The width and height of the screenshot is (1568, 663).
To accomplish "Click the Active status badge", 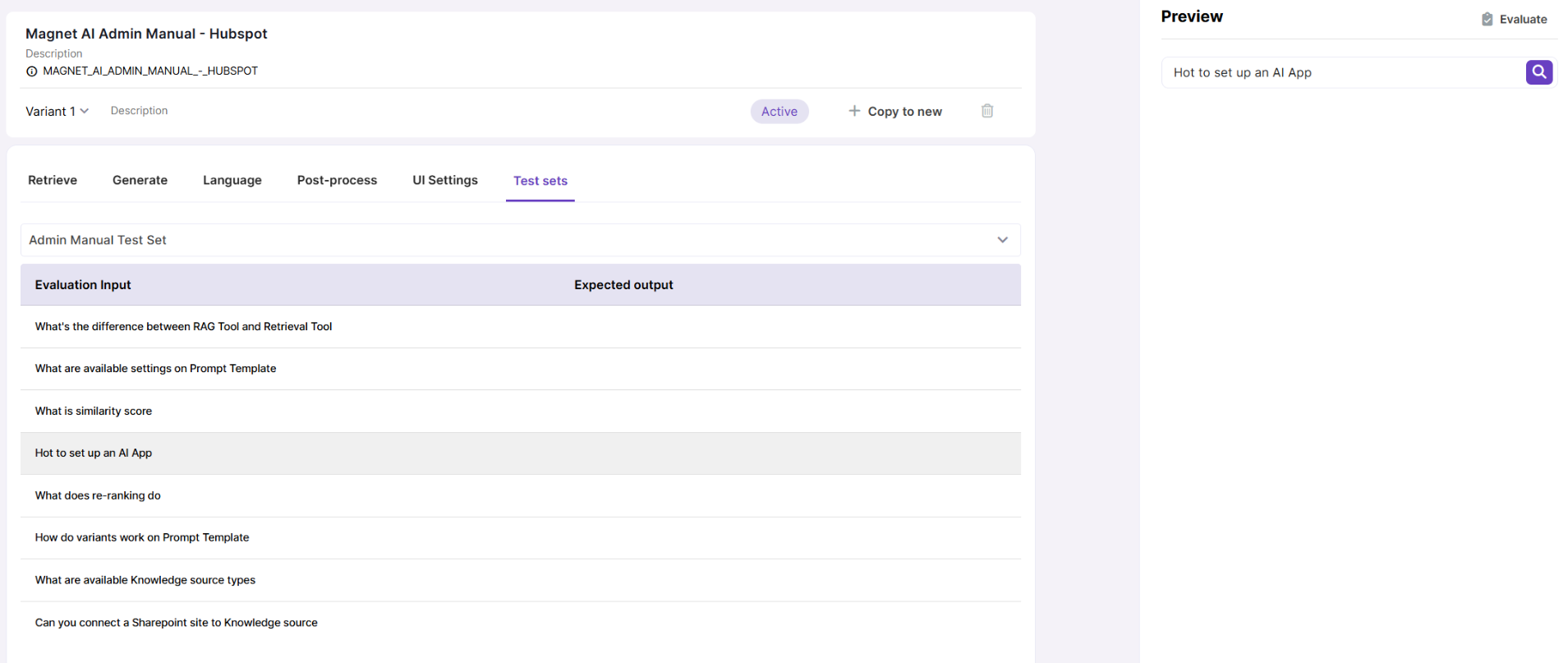I will (779, 112).
